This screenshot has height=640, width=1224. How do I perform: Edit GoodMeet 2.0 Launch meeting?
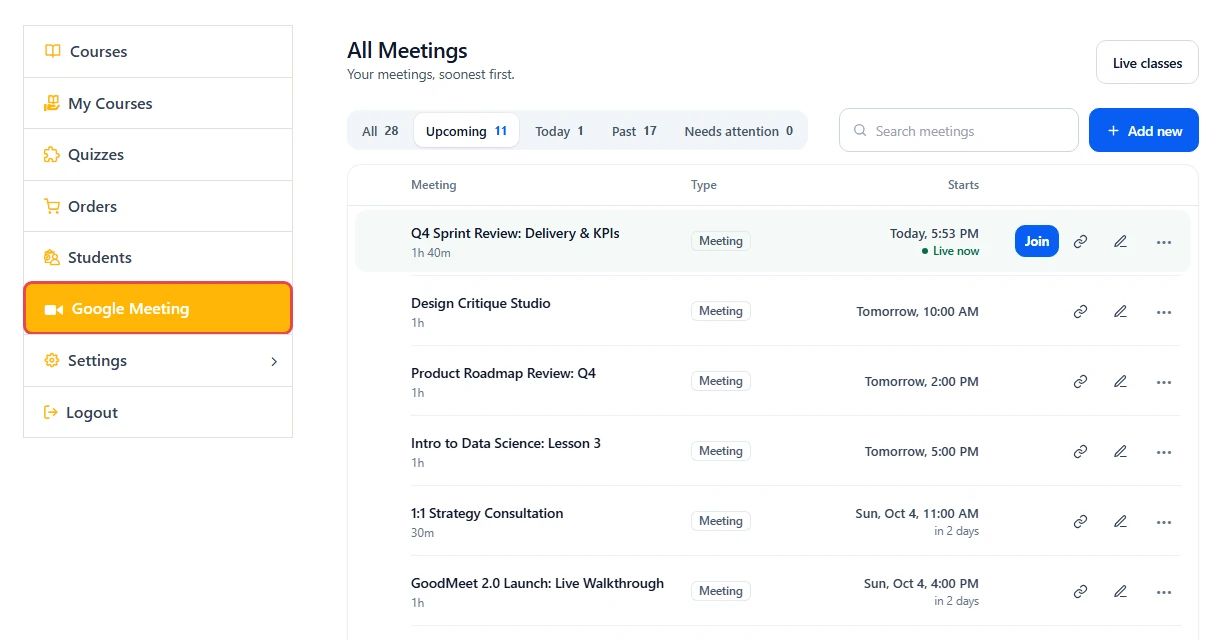[x=1120, y=591]
